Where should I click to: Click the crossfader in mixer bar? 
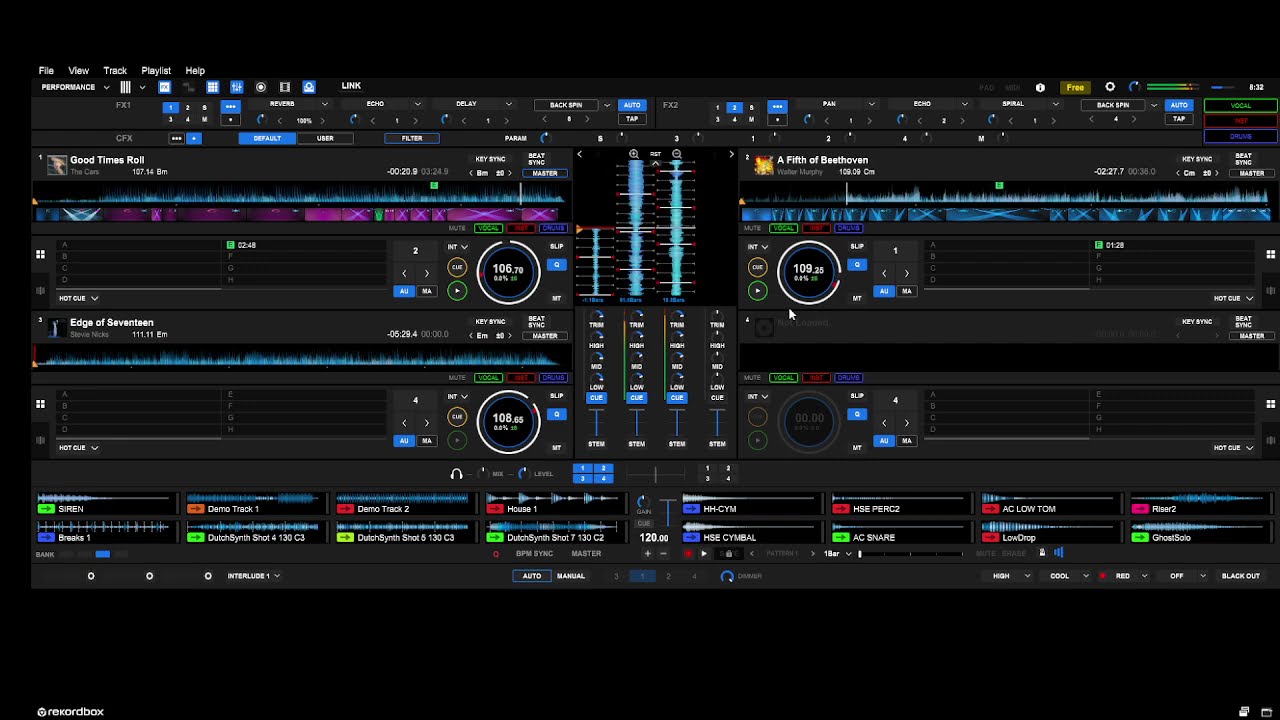(656, 474)
